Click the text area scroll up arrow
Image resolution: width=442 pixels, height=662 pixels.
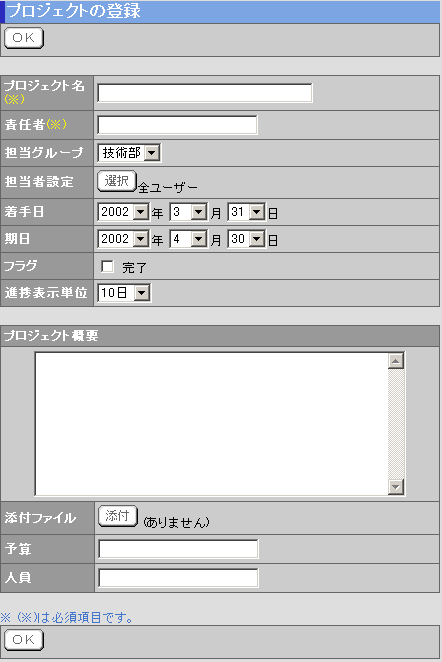pos(396,361)
